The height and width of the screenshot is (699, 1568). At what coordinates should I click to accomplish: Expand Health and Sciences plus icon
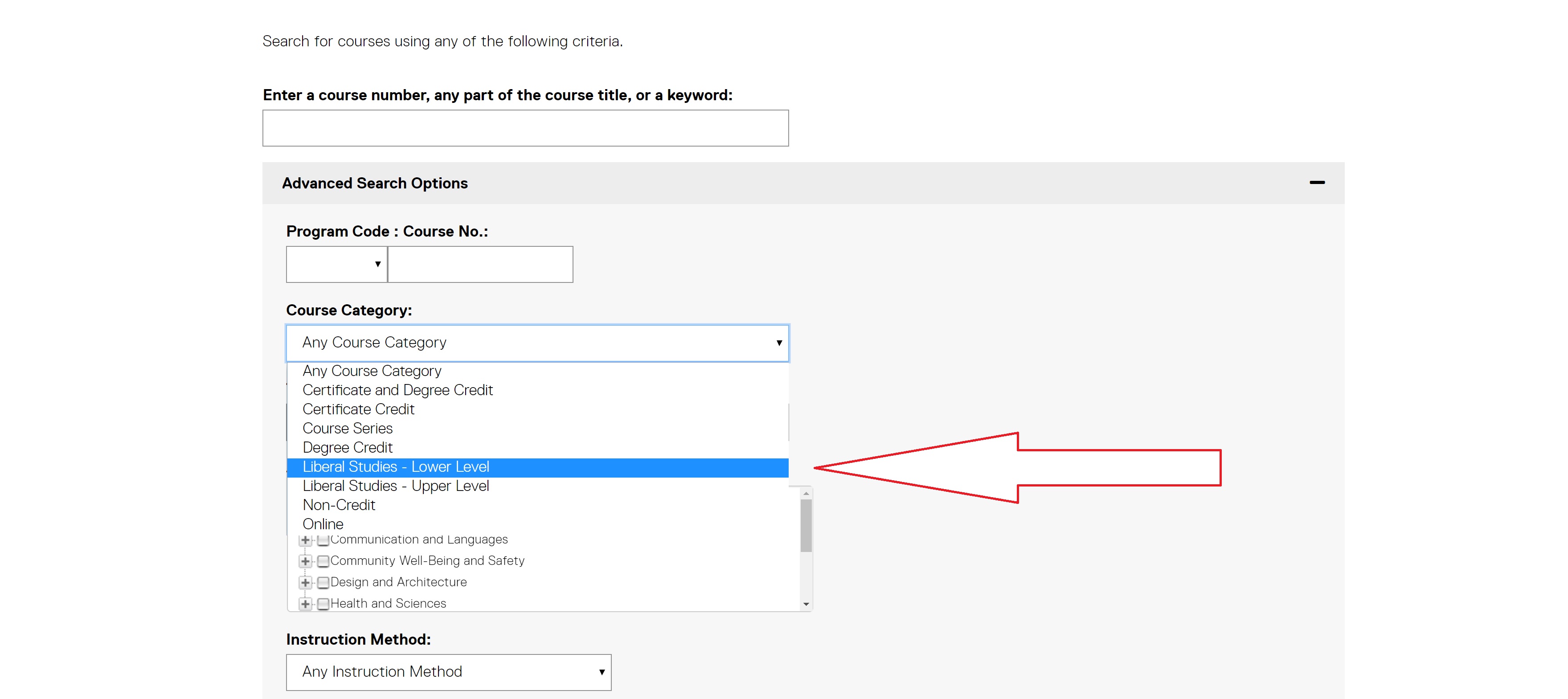(x=306, y=604)
